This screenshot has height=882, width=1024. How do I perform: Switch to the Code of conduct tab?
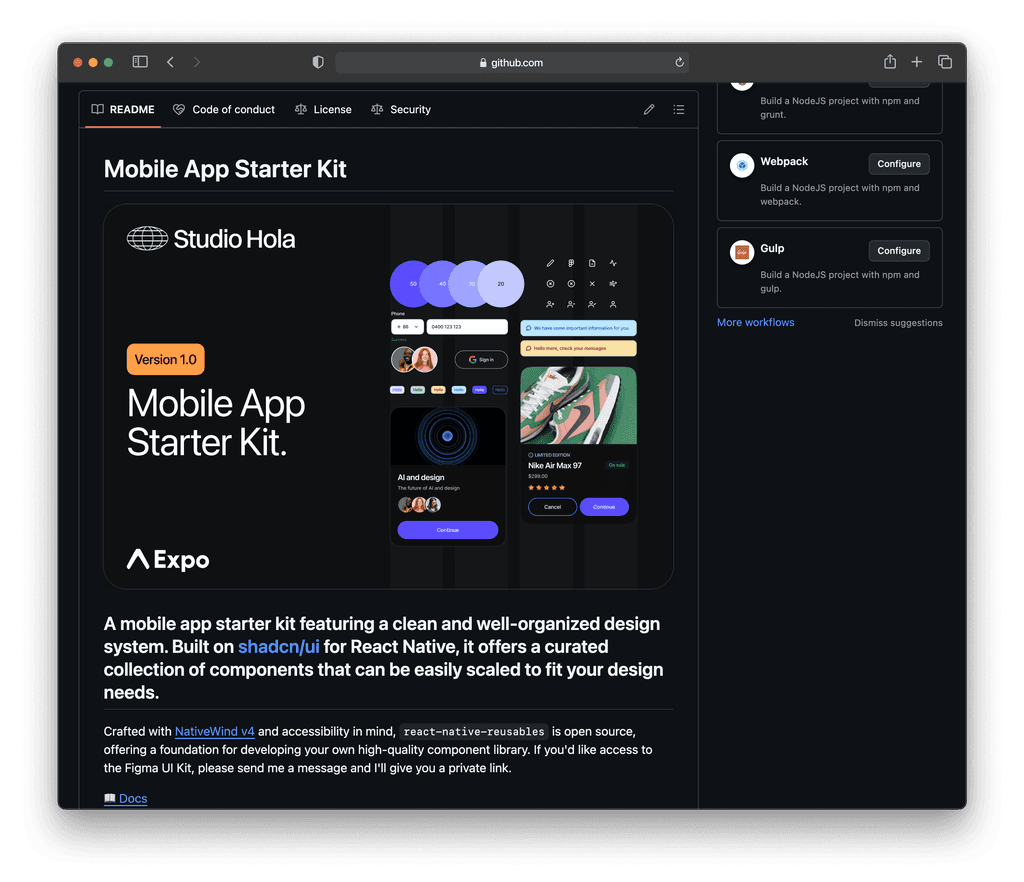[x=224, y=109]
